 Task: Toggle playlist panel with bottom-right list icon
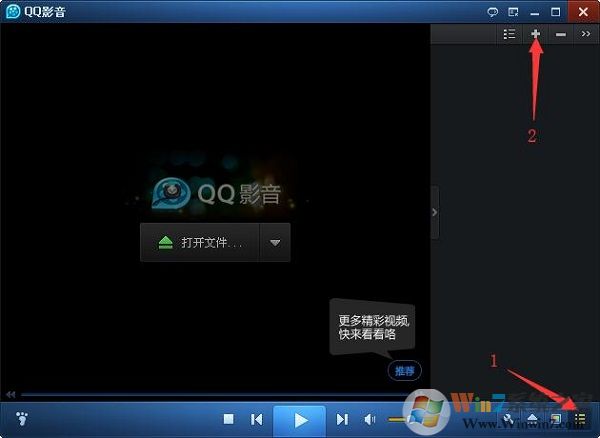(580, 418)
